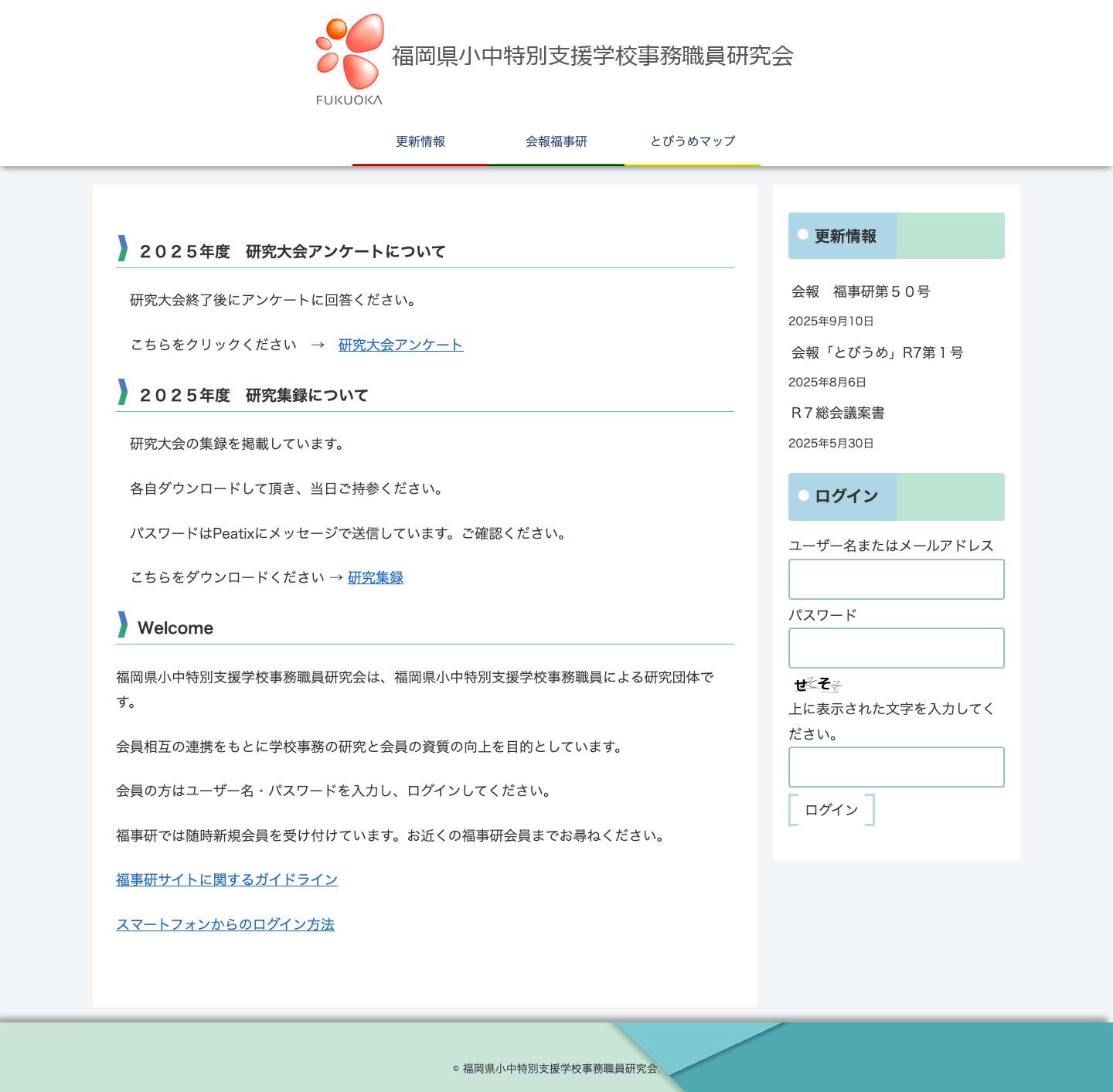Click the CAPTCHA characters image
This screenshot has height=1092, width=1113.
(x=817, y=683)
